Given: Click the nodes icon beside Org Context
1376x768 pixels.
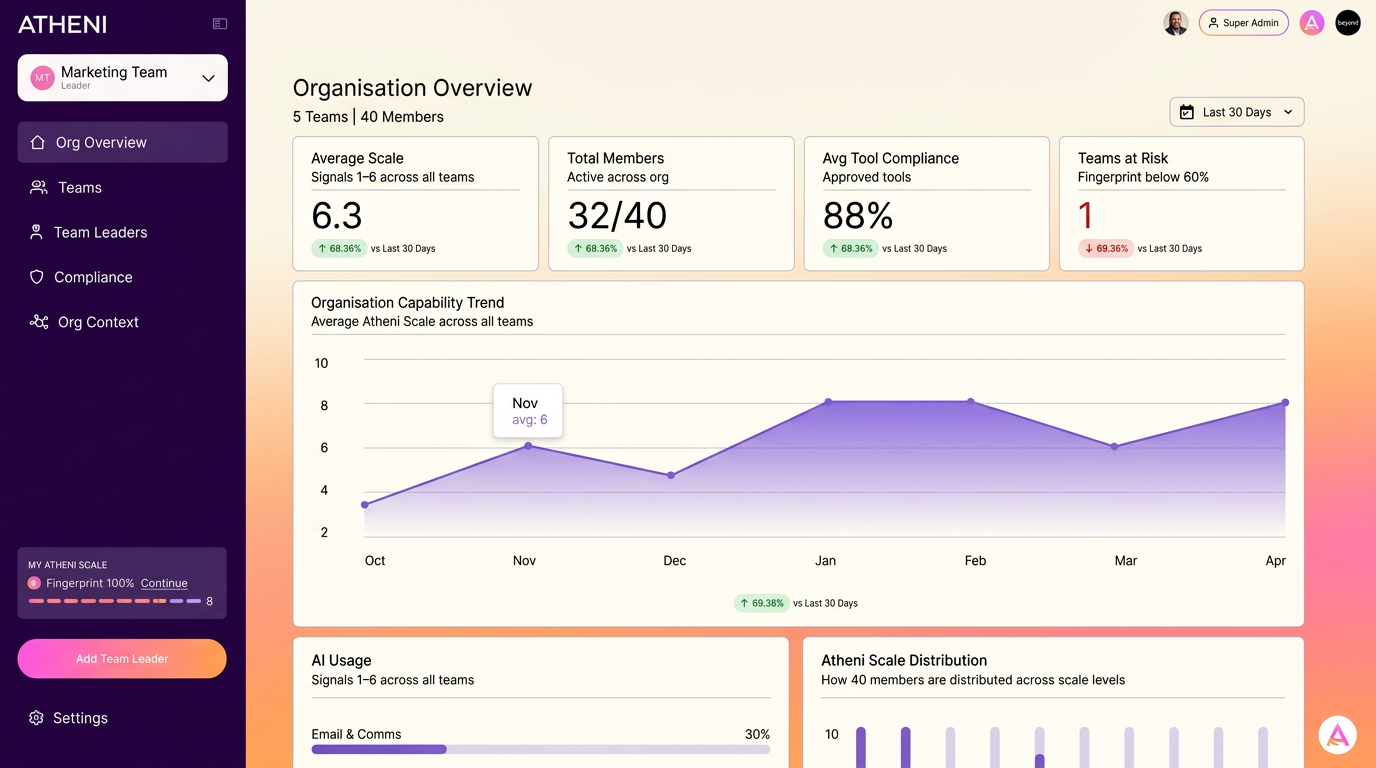Looking at the screenshot, I should [39, 322].
